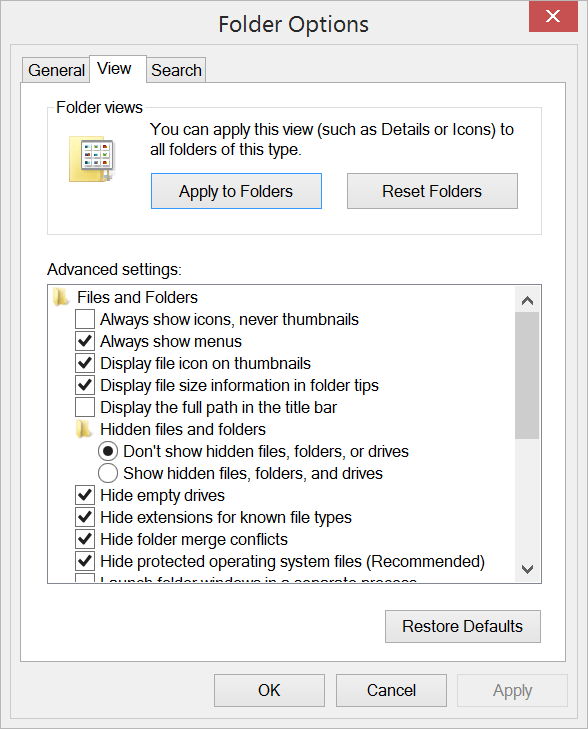Image resolution: width=588 pixels, height=729 pixels.
Task: Click the Hidden files and folders icon
Action: point(84,429)
